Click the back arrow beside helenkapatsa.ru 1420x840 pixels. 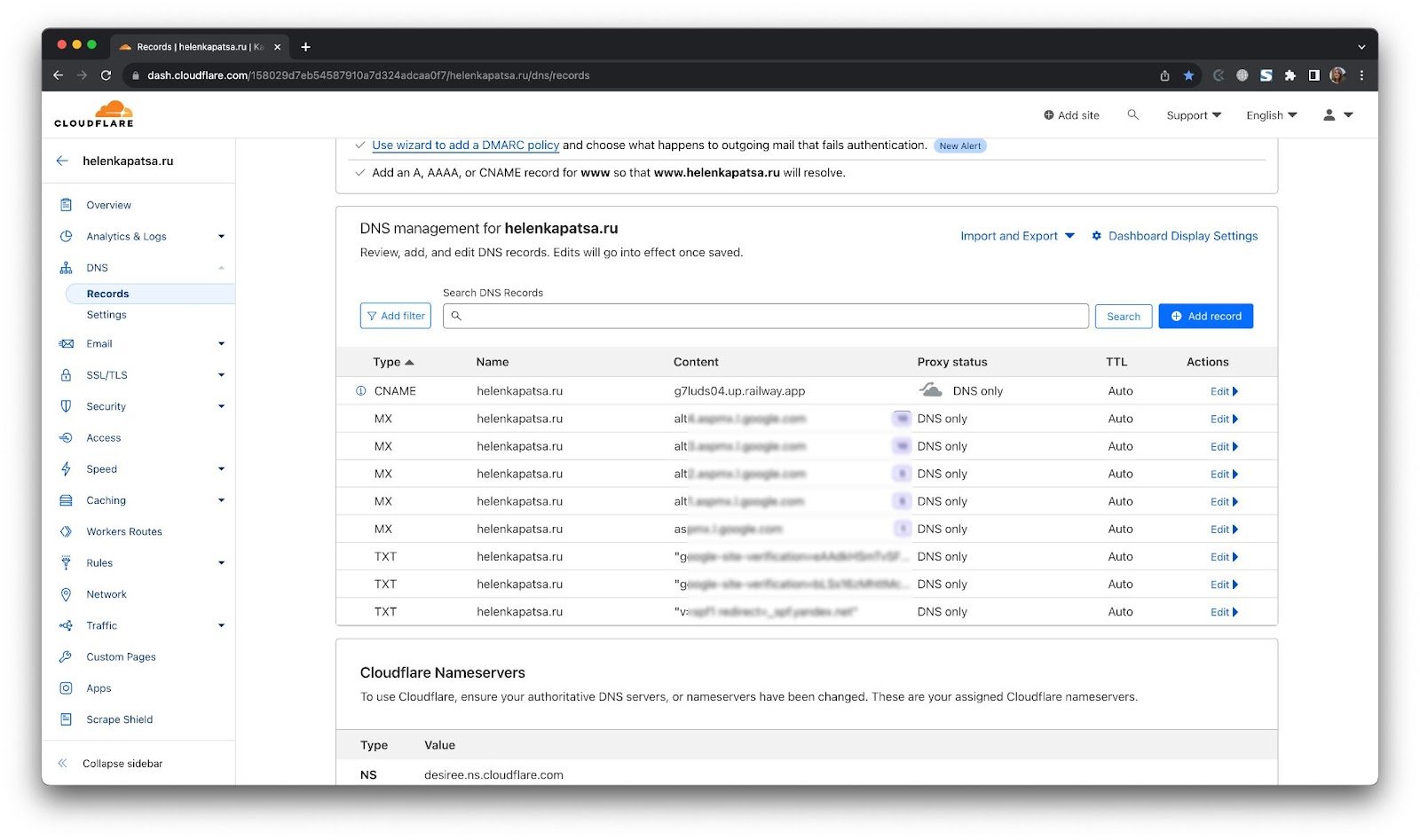(62, 161)
